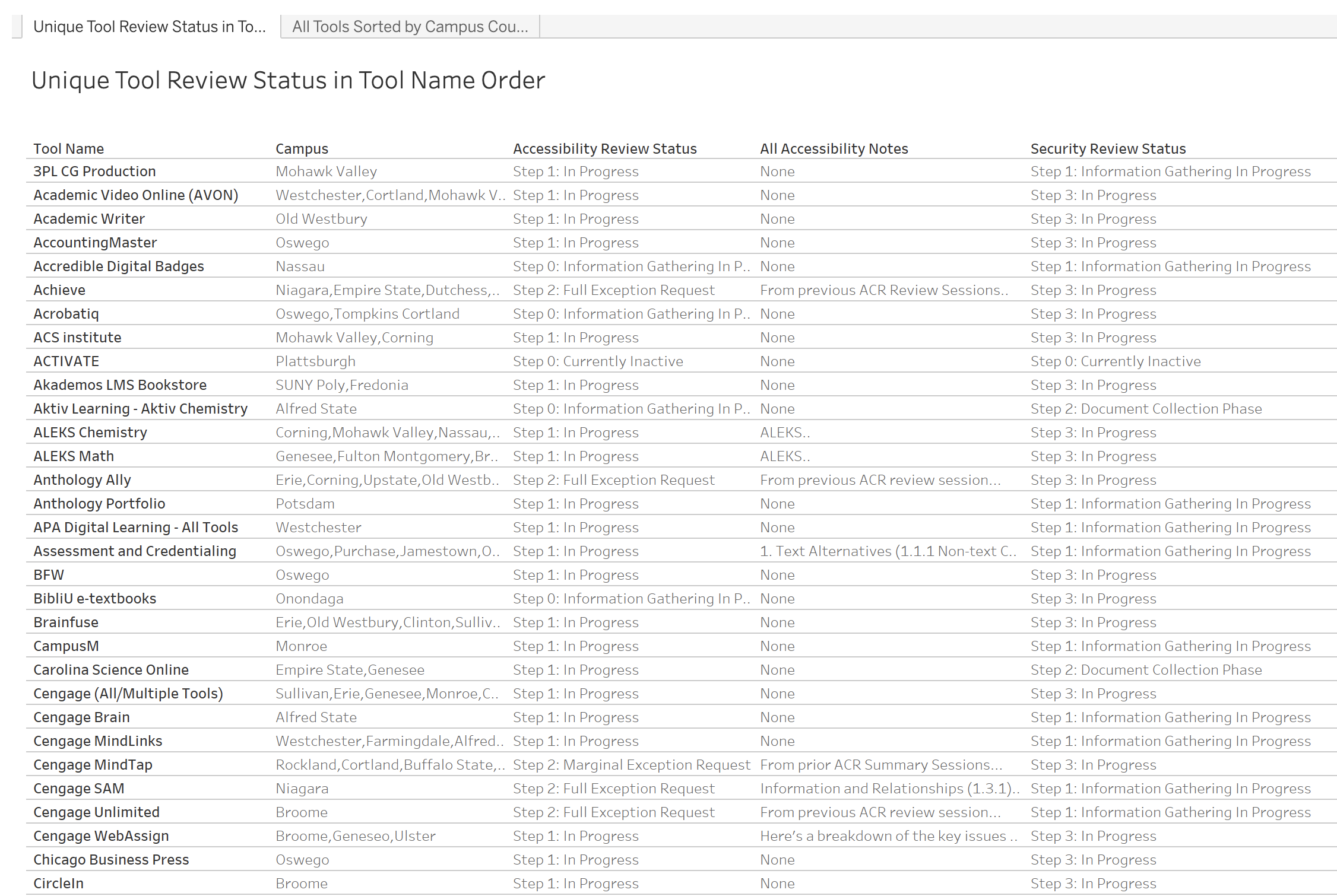Click APA Digital Learning - All Tools
1337x896 pixels.
click(x=136, y=528)
